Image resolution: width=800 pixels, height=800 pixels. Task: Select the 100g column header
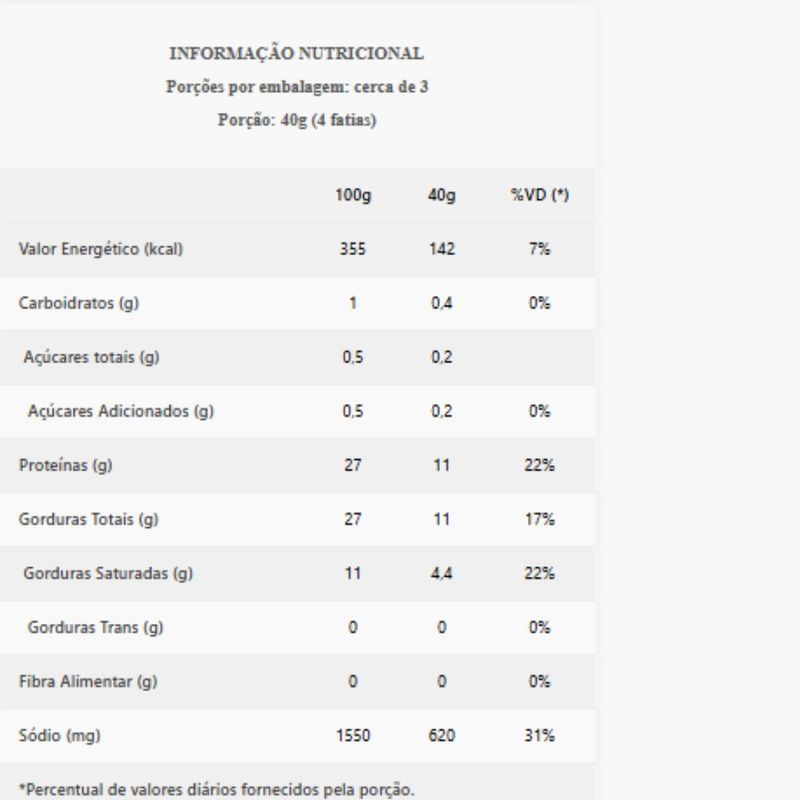pyautogui.click(x=353, y=196)
